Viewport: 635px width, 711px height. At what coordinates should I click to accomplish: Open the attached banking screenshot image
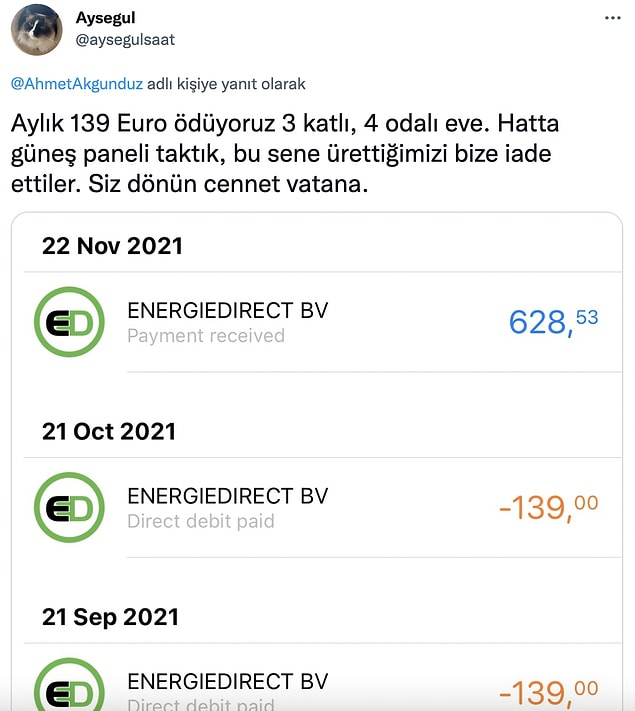click(317, 461)
